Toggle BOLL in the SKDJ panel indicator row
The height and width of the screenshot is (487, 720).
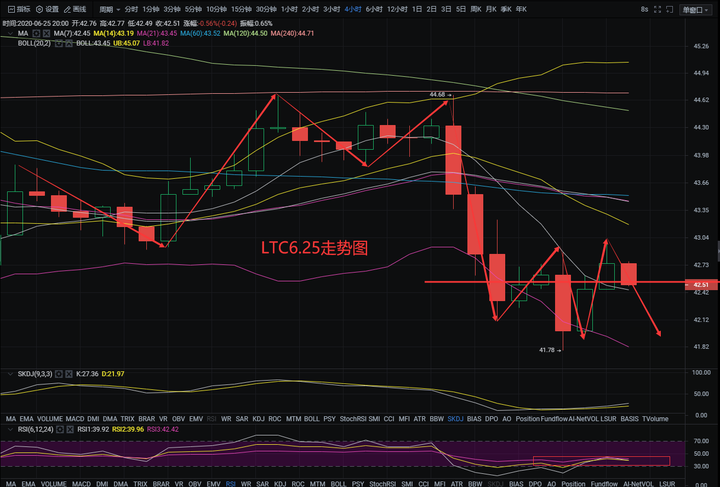click(311, 419)
